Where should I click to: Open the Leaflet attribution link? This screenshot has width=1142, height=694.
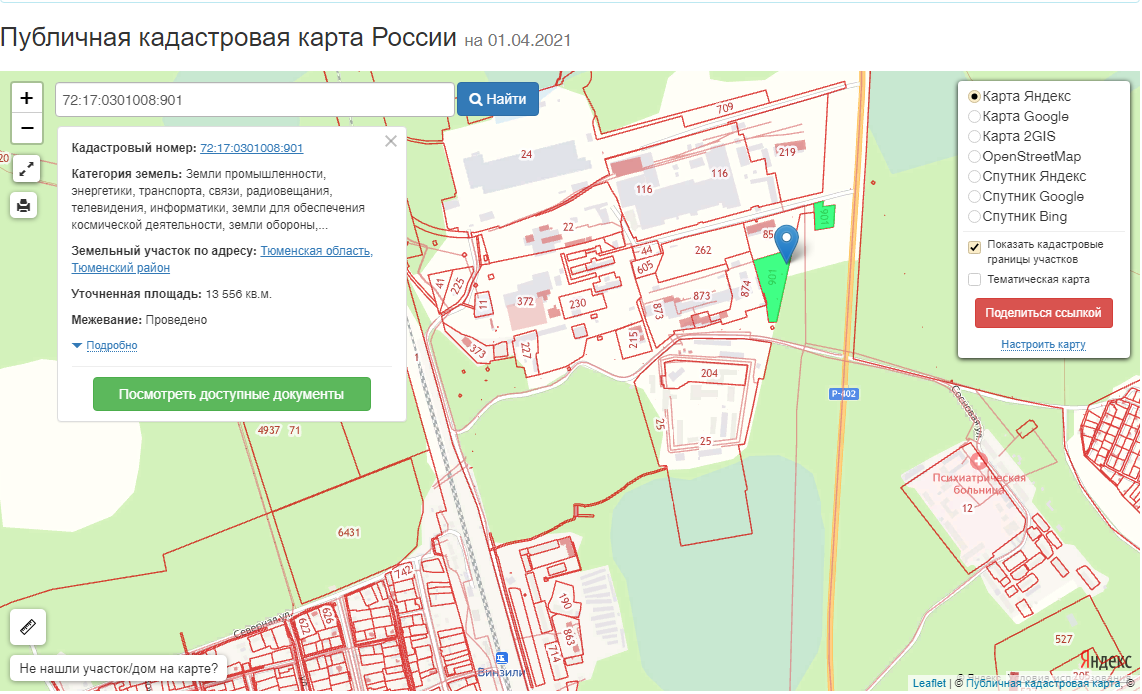point(929,683)
